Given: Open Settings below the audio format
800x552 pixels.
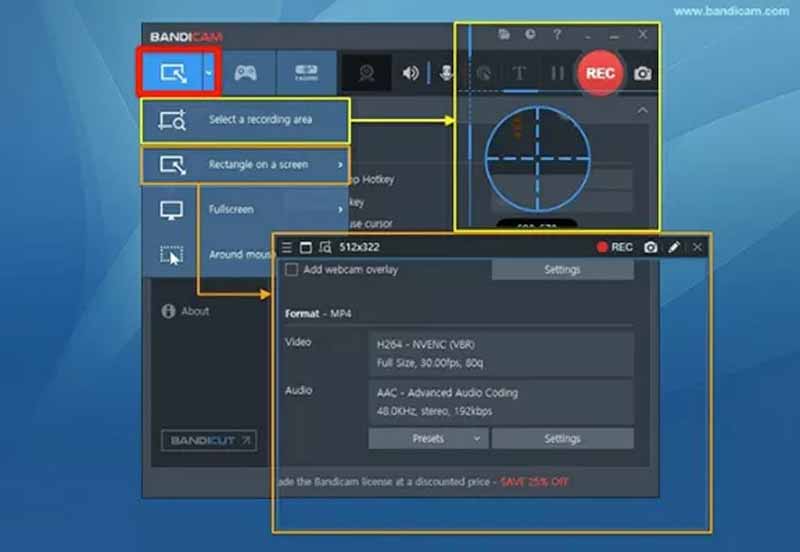Looking at the screenshot, I should (562, 438).
